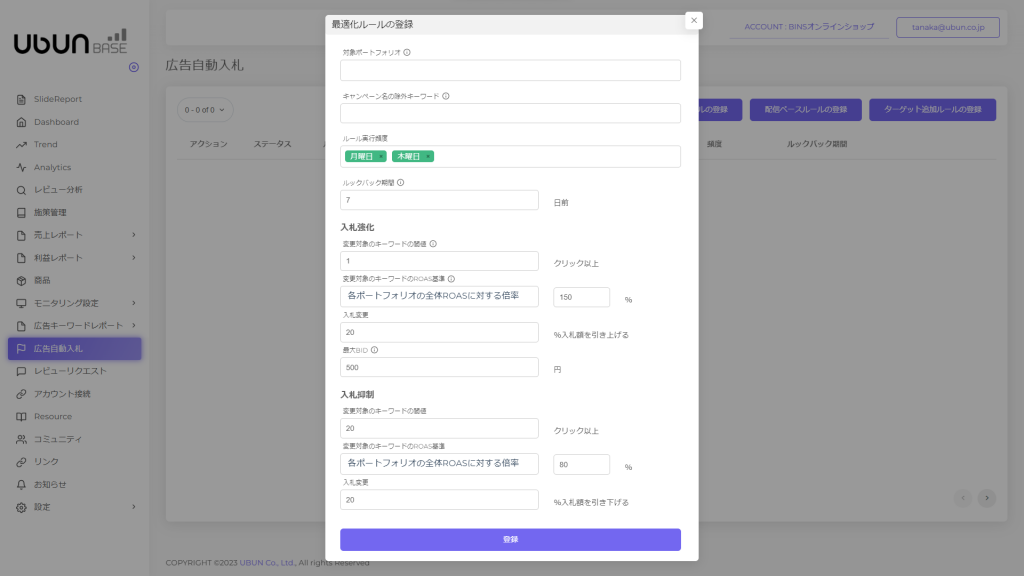The image size is (1024, 576).
Task: Focus the 最大BID field showing 500
Action: [x=439, y=367]
